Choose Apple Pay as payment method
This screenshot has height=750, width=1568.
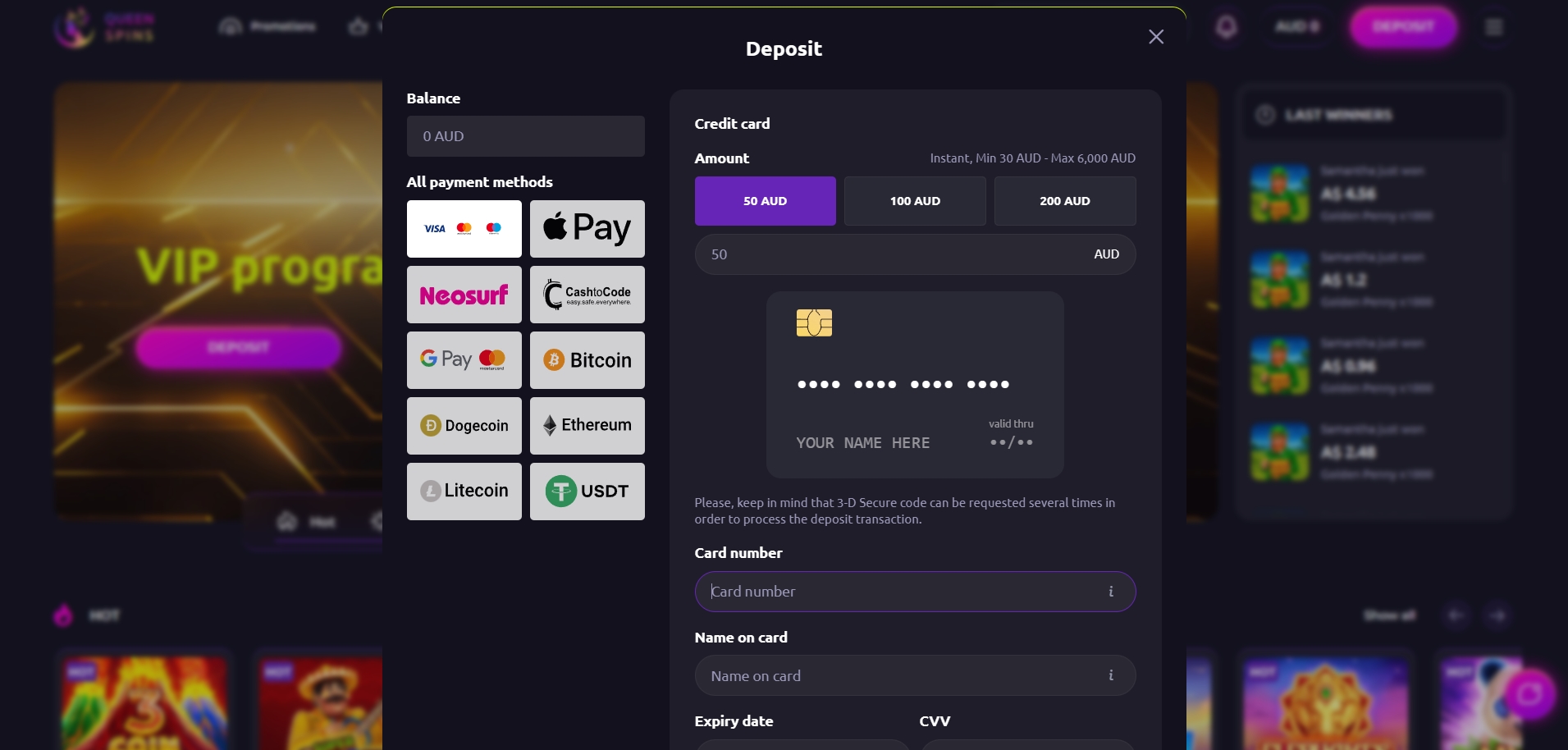[x=587, y=229]
